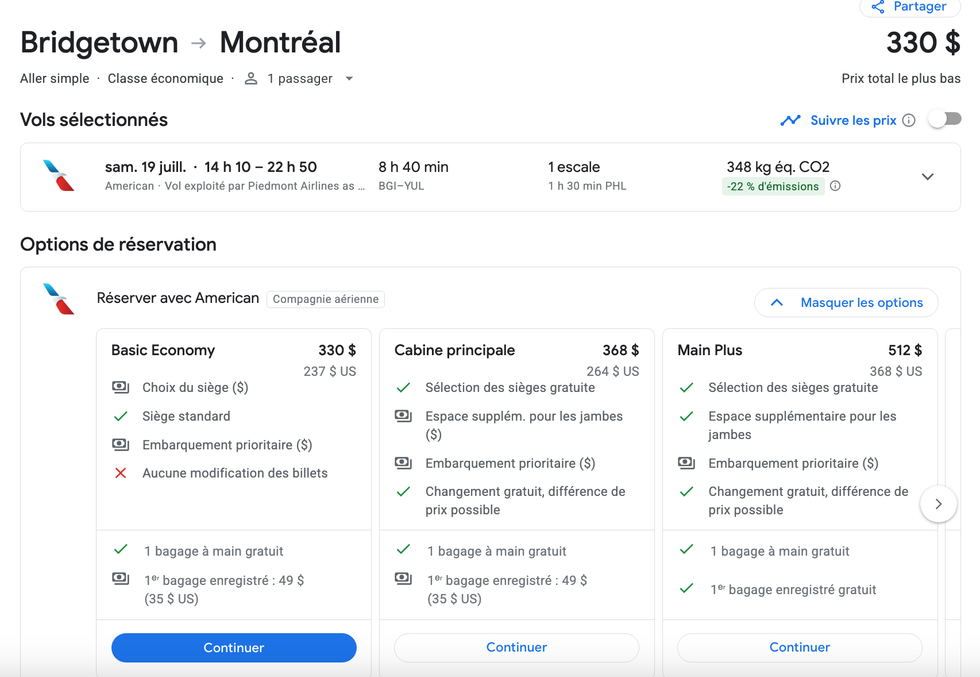Continue with the Basic Economy fare
Screen dimensions: 980x677
(x=233, y=648)
